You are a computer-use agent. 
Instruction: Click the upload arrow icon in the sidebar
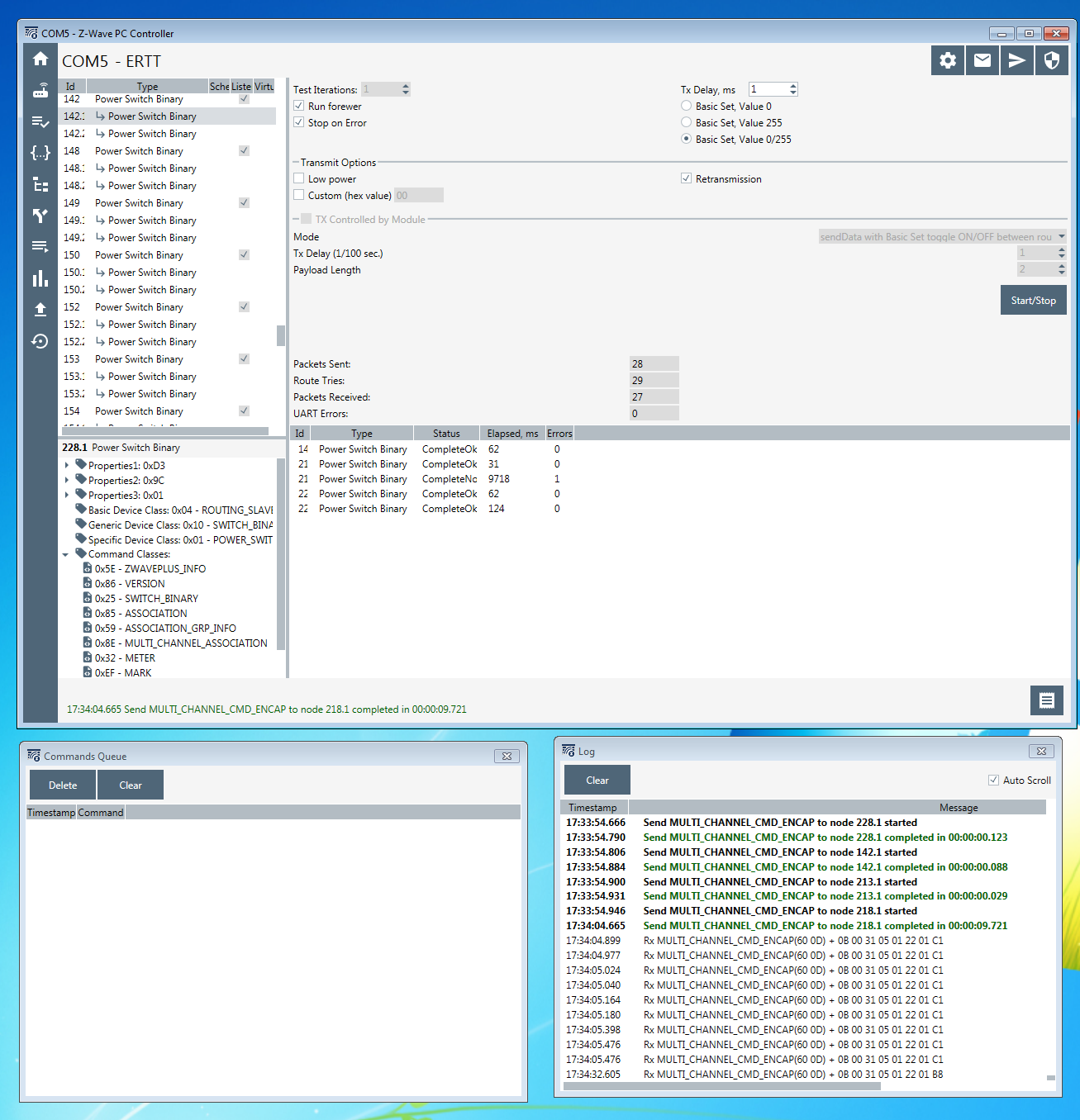pyautogui.click(x=40, y=310)
